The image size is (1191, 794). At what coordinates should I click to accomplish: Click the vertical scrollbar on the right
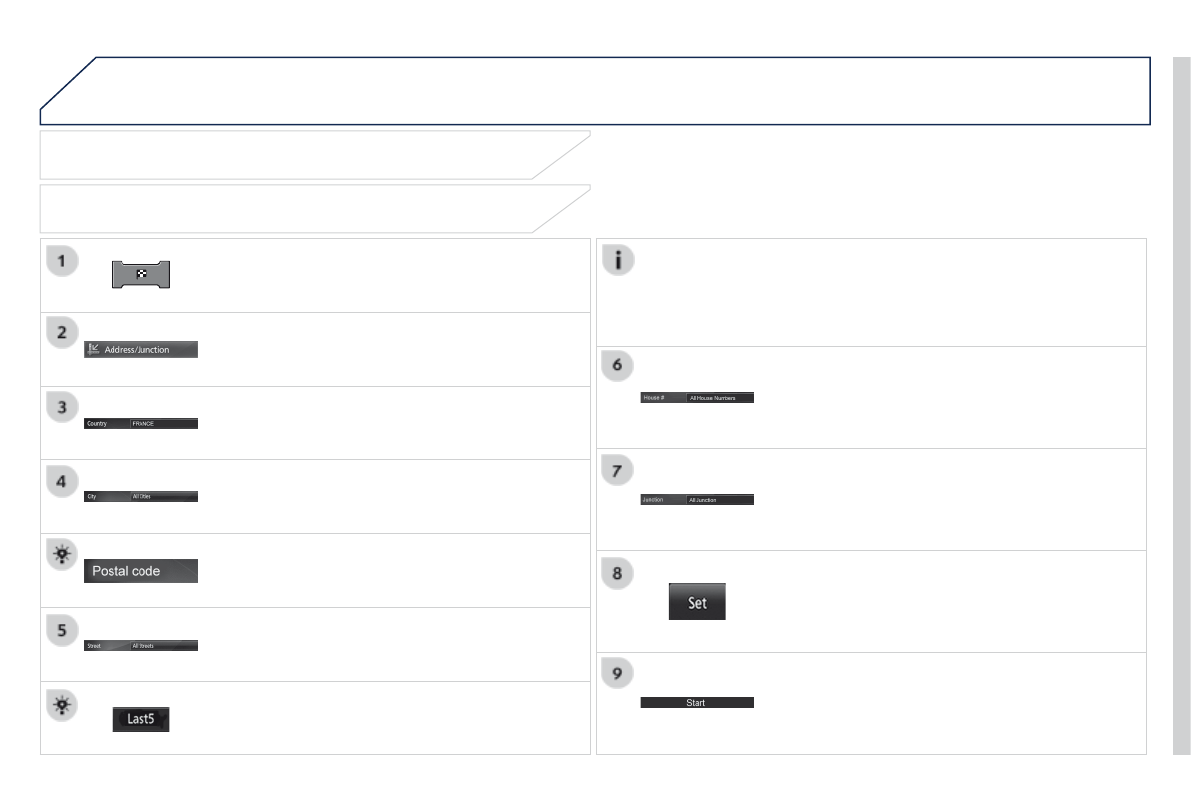[1181, 400]
